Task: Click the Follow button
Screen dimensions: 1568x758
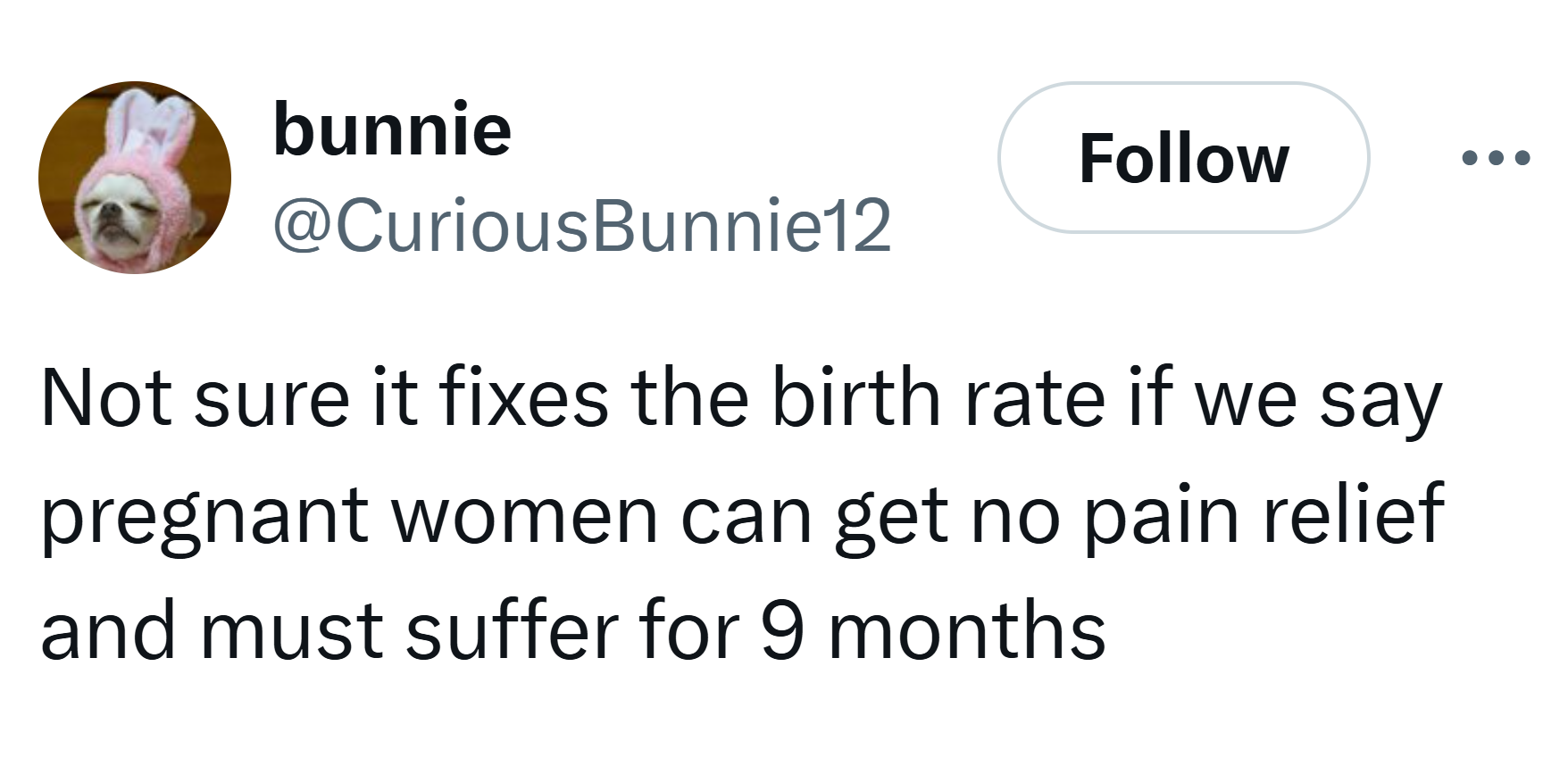Action: point(1183,159)
